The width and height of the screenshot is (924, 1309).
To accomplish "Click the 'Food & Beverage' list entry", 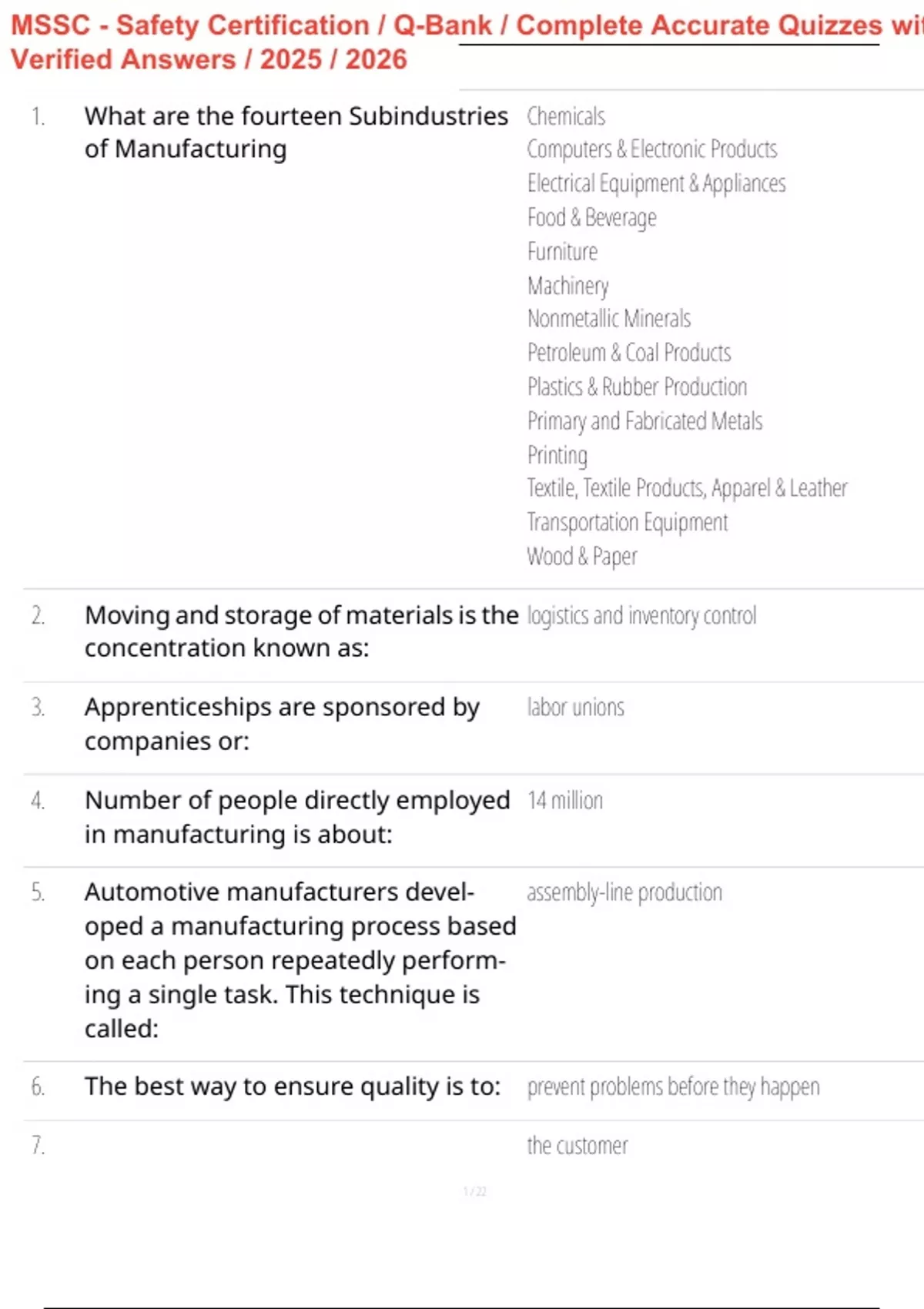I will [x=591, y=218].
